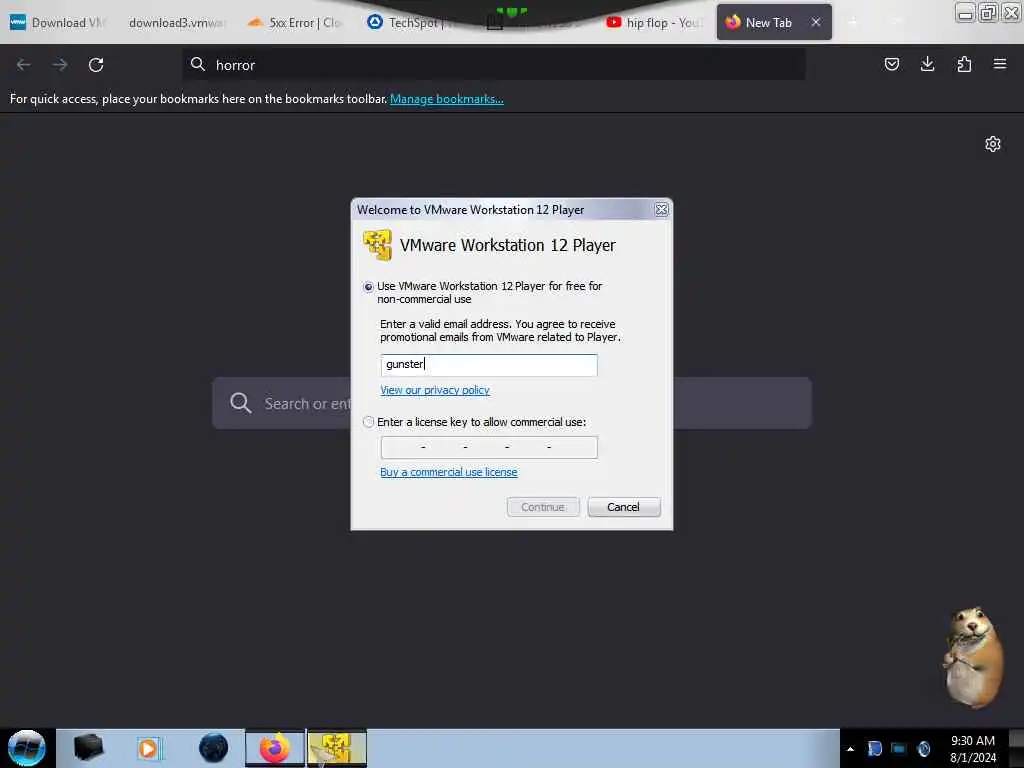Switch to the hip flop YouTube tab

point(655,23)
